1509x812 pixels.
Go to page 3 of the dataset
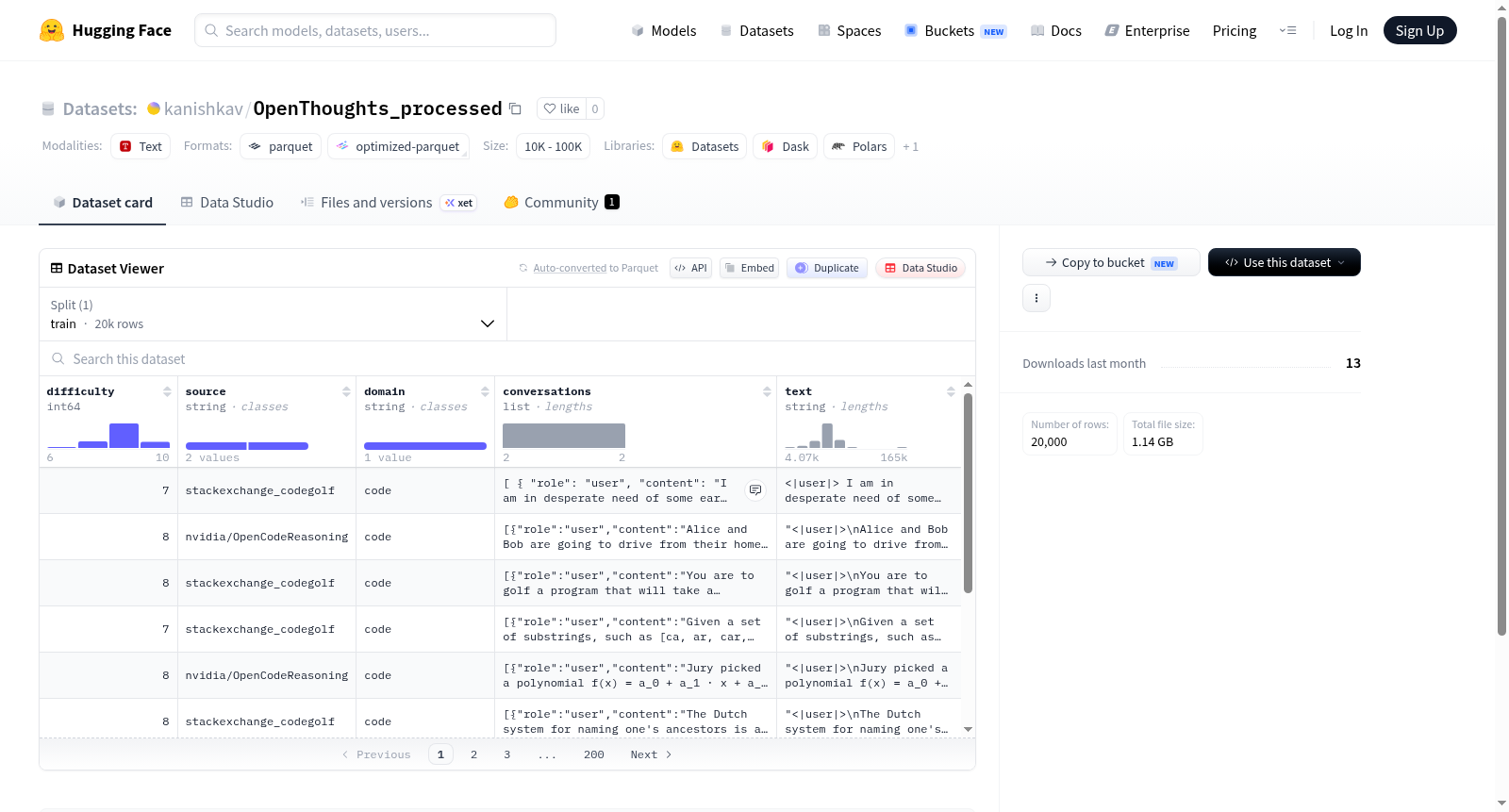[506, 754]
